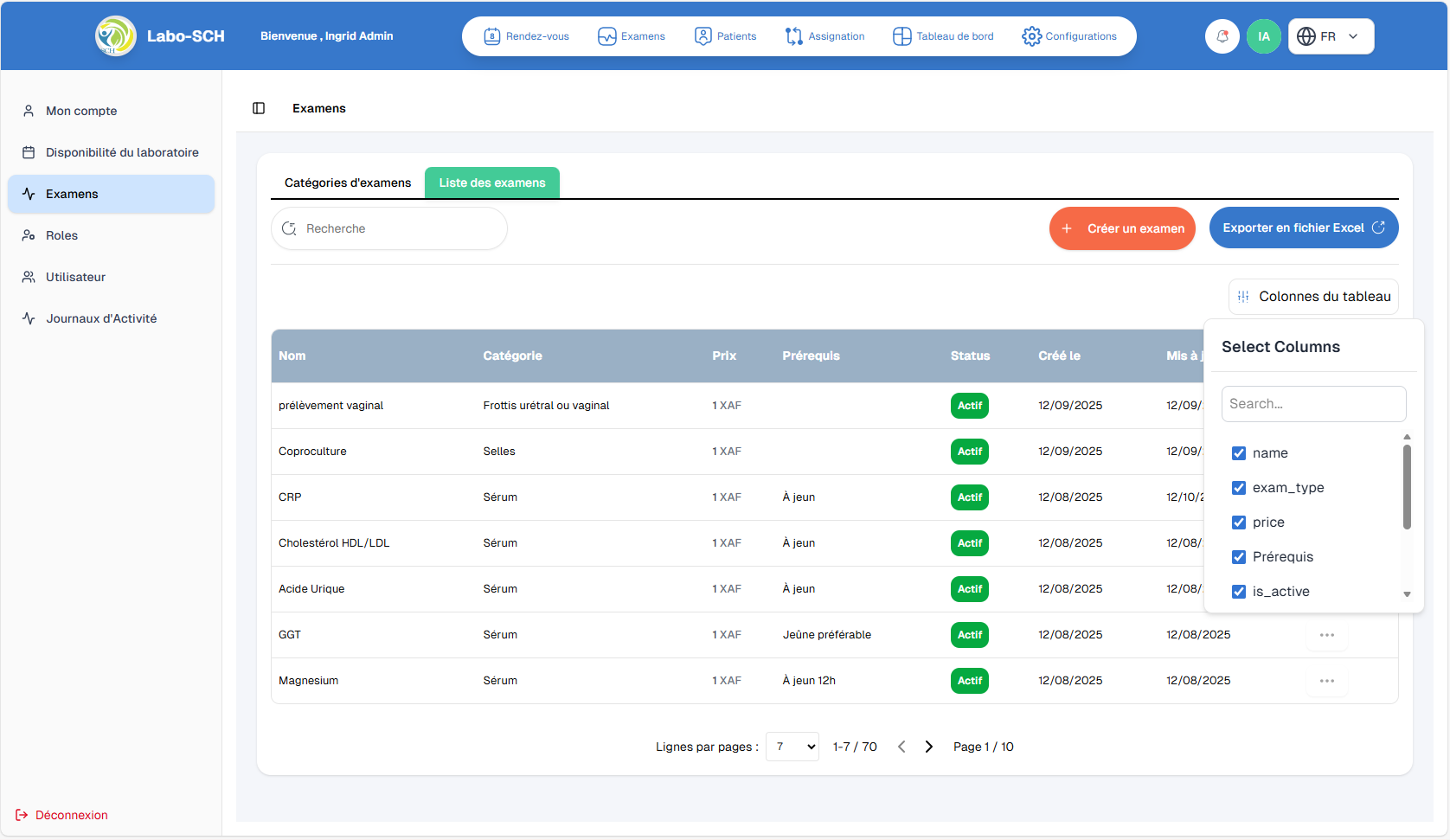
Task: Toggle the is_active column checkbox
Action: pos(1239,592)
